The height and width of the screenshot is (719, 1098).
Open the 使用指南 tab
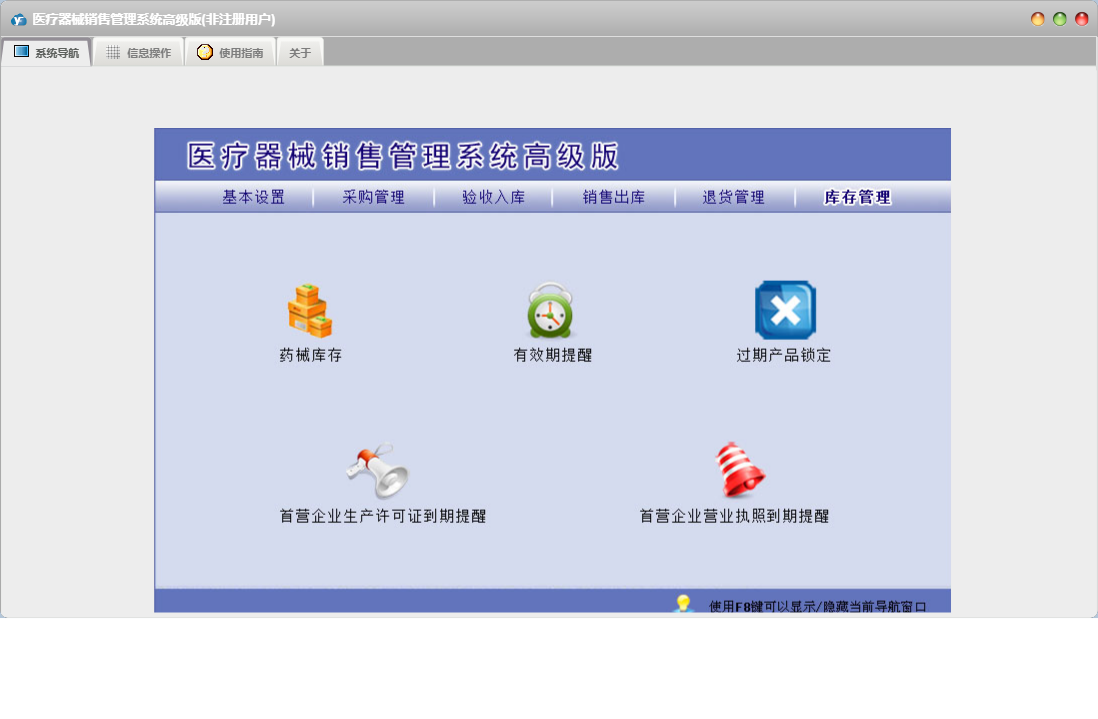(230, 52)
